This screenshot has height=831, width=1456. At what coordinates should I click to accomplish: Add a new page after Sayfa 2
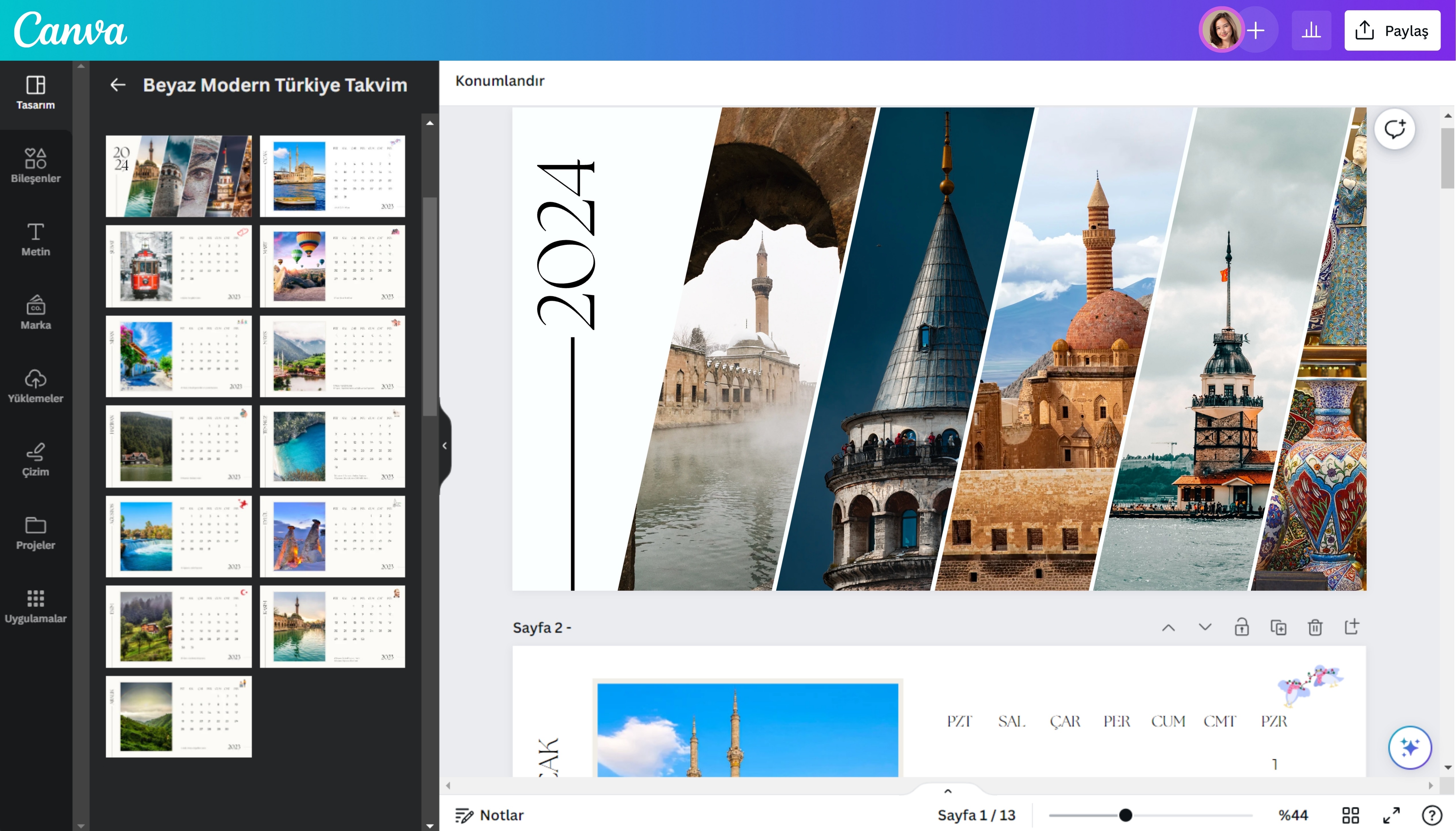[x=1352, y=627]
